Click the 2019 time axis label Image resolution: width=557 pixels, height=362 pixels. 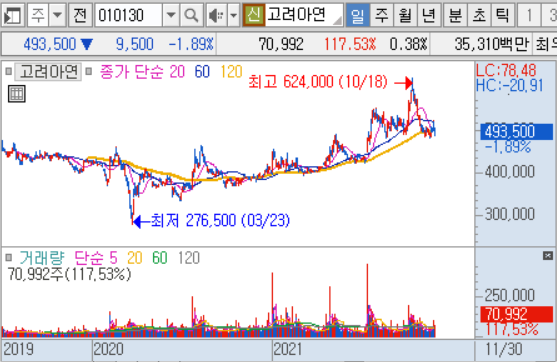tap(18, 349)
